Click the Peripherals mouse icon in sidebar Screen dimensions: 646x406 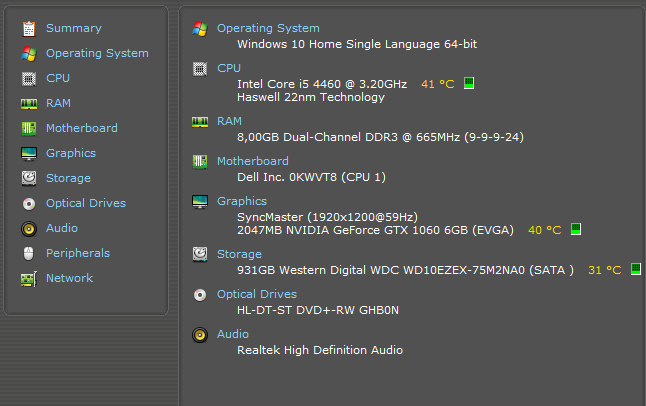28,253
